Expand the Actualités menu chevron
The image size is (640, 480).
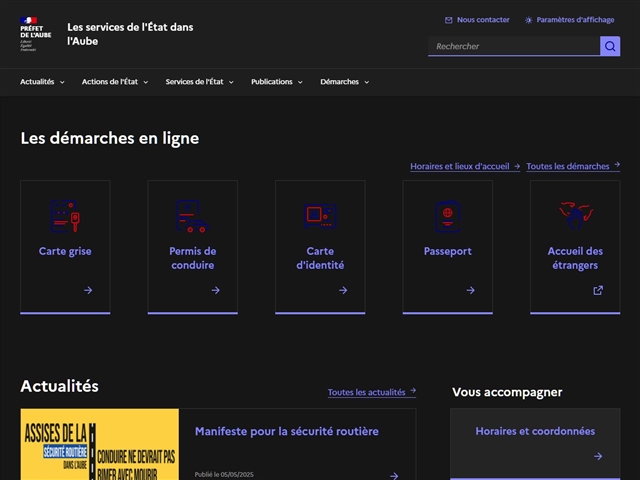tap(62, 82)
